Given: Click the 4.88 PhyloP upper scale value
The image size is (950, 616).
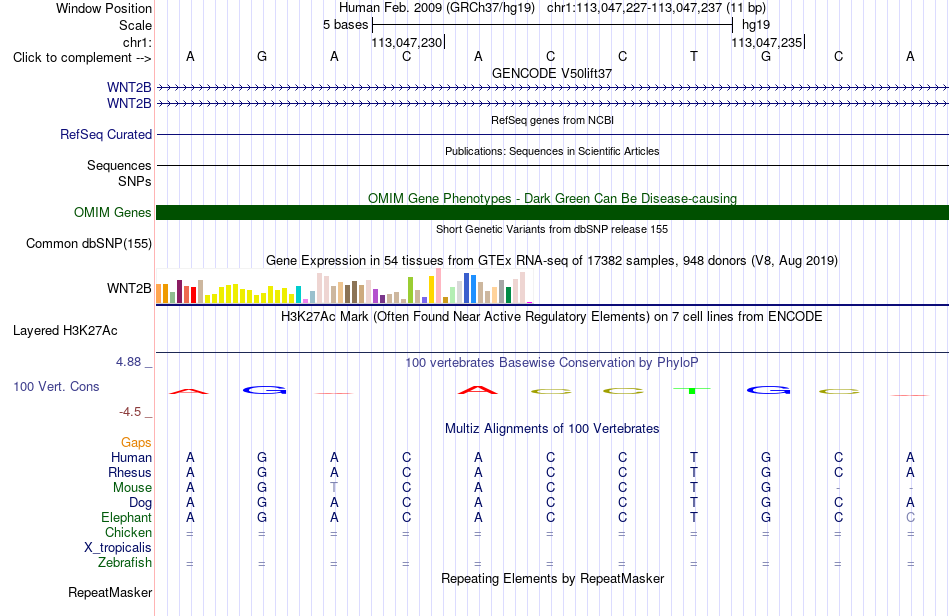Looking at the screenshot, I should point(128,362).
